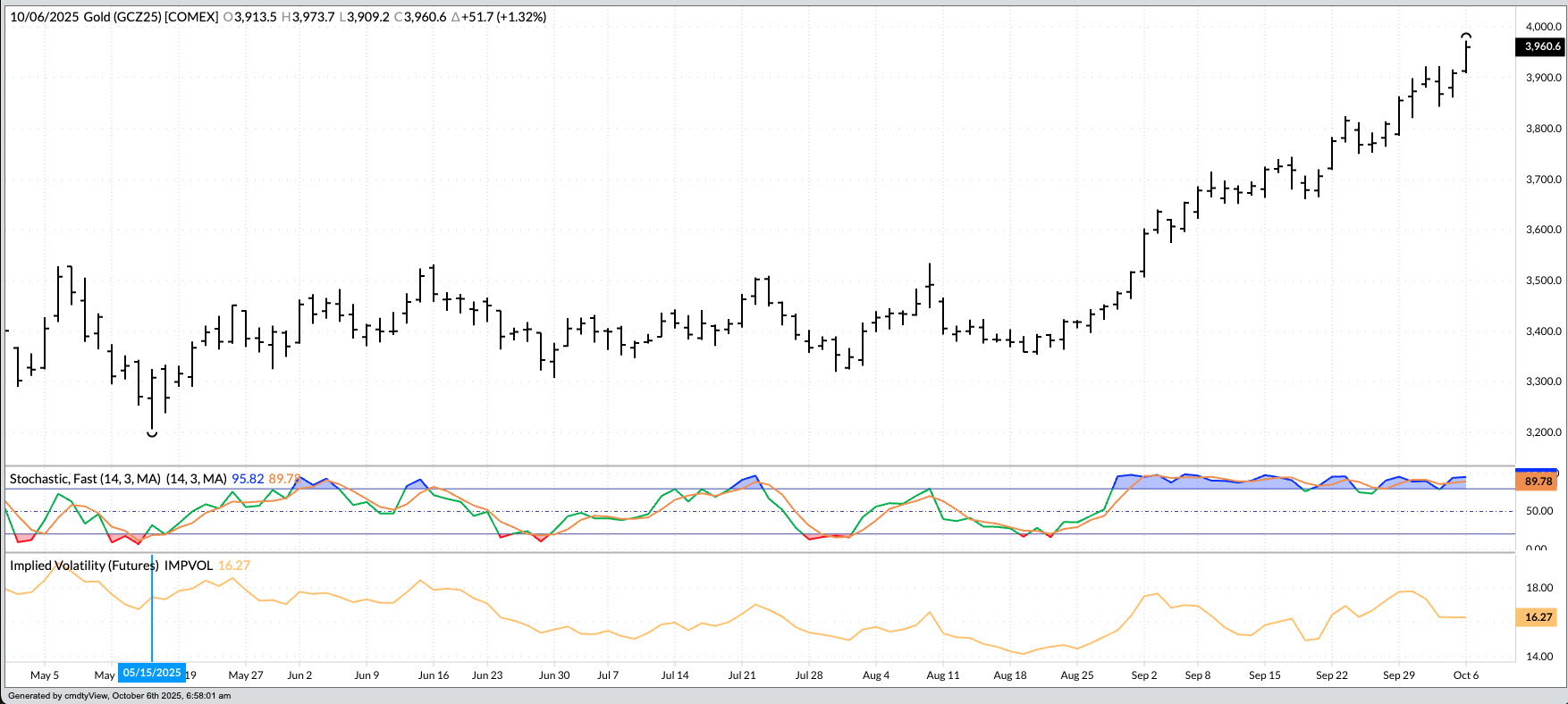Click the IMPVOL series name

point(189,566)
